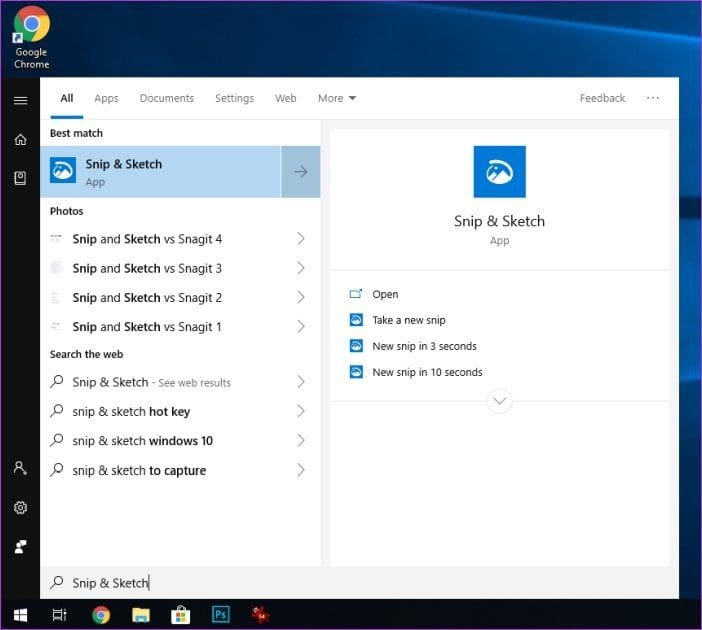This screenshot has height=630, width=702.
Task: Click the search icon beside 'snip & sketch hot key'
Action: 57,411
